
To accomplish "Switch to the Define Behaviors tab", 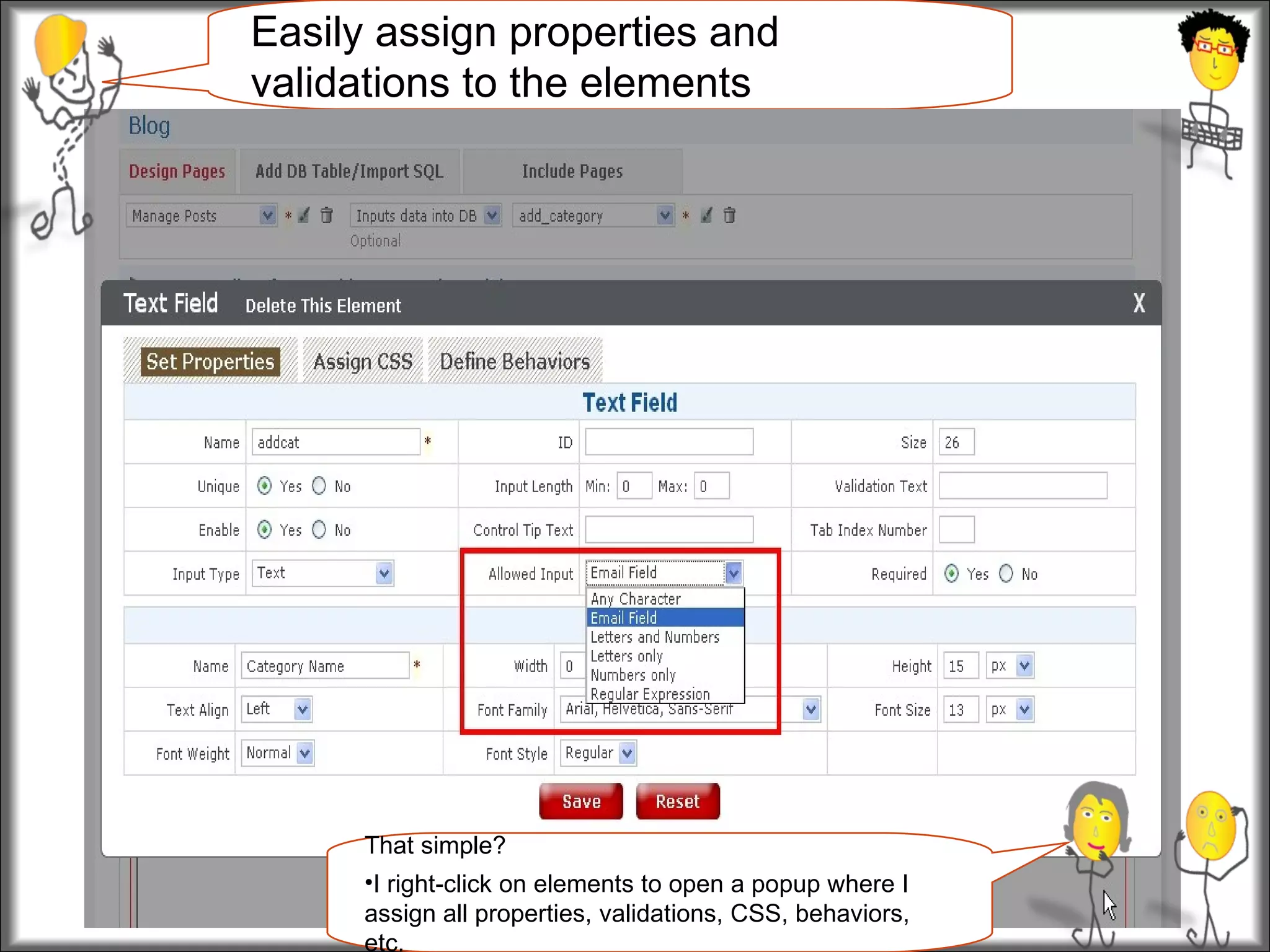I will tap(515, 361).
